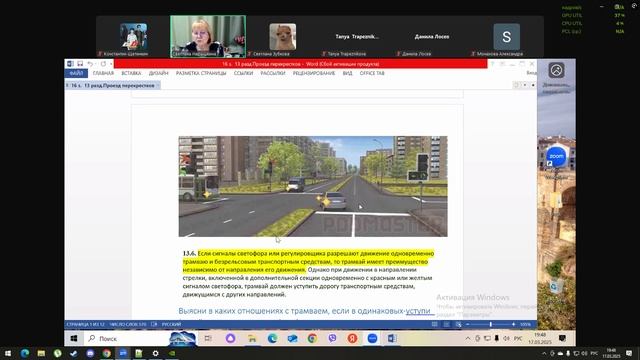Switch to Print Layout view icon

(x=447, y=324)
